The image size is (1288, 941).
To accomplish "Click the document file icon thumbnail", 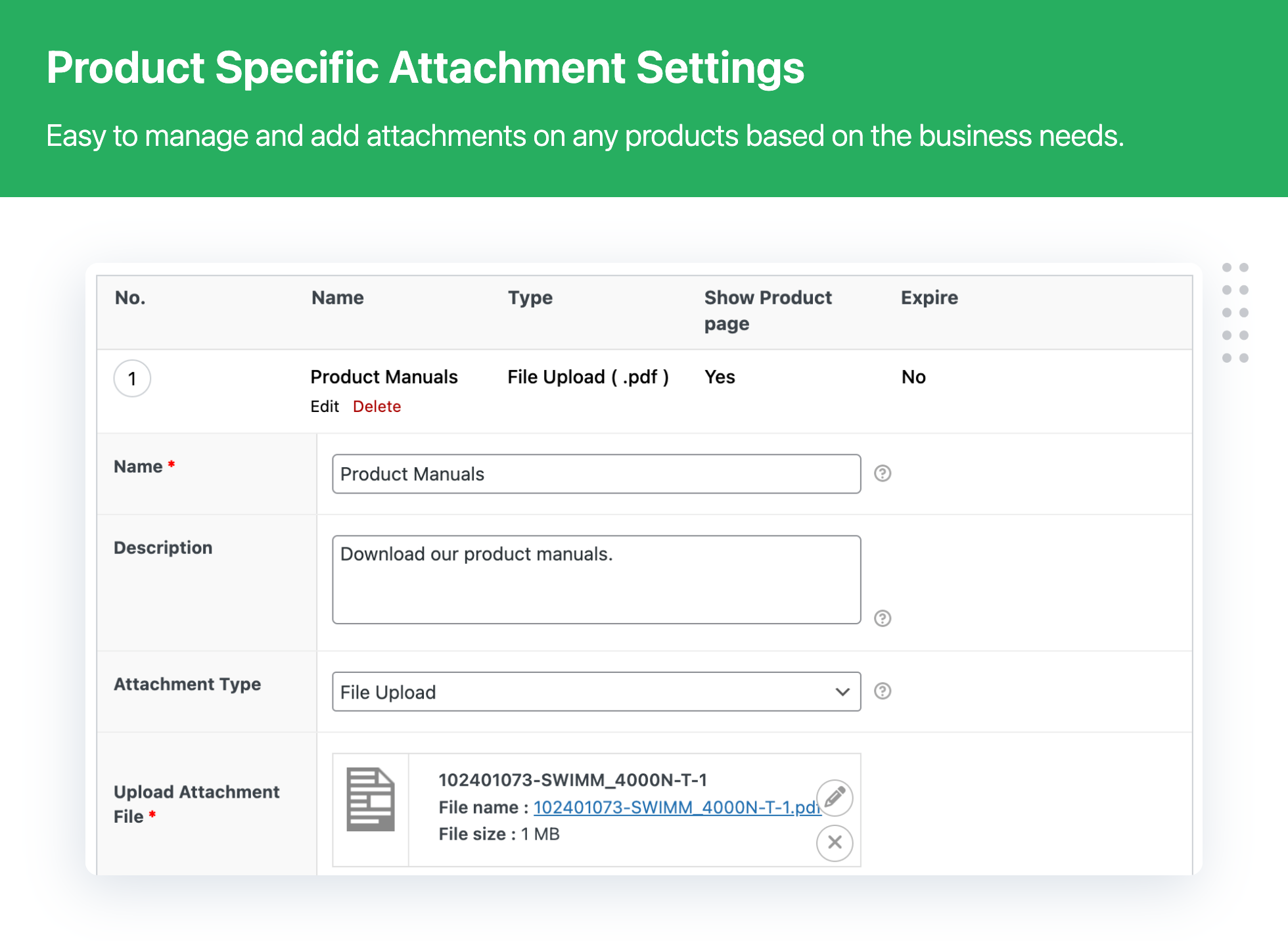I will 371,799.
